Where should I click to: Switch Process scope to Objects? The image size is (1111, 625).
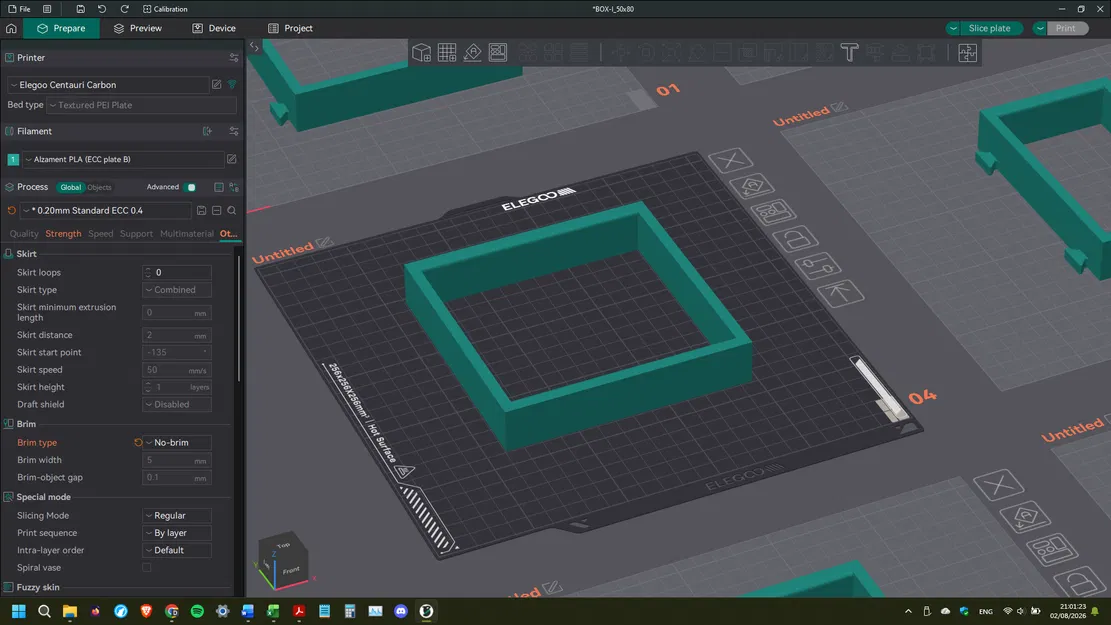click(x=99, y=188)
